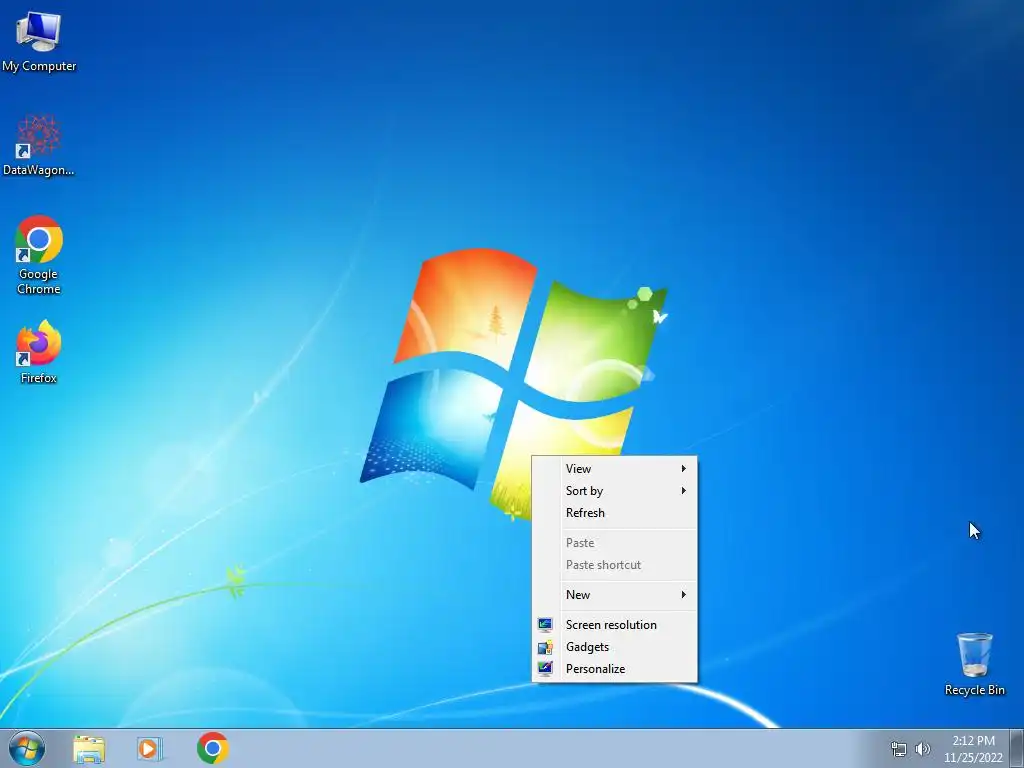Click the View submenu arrow

coord(684,468)
